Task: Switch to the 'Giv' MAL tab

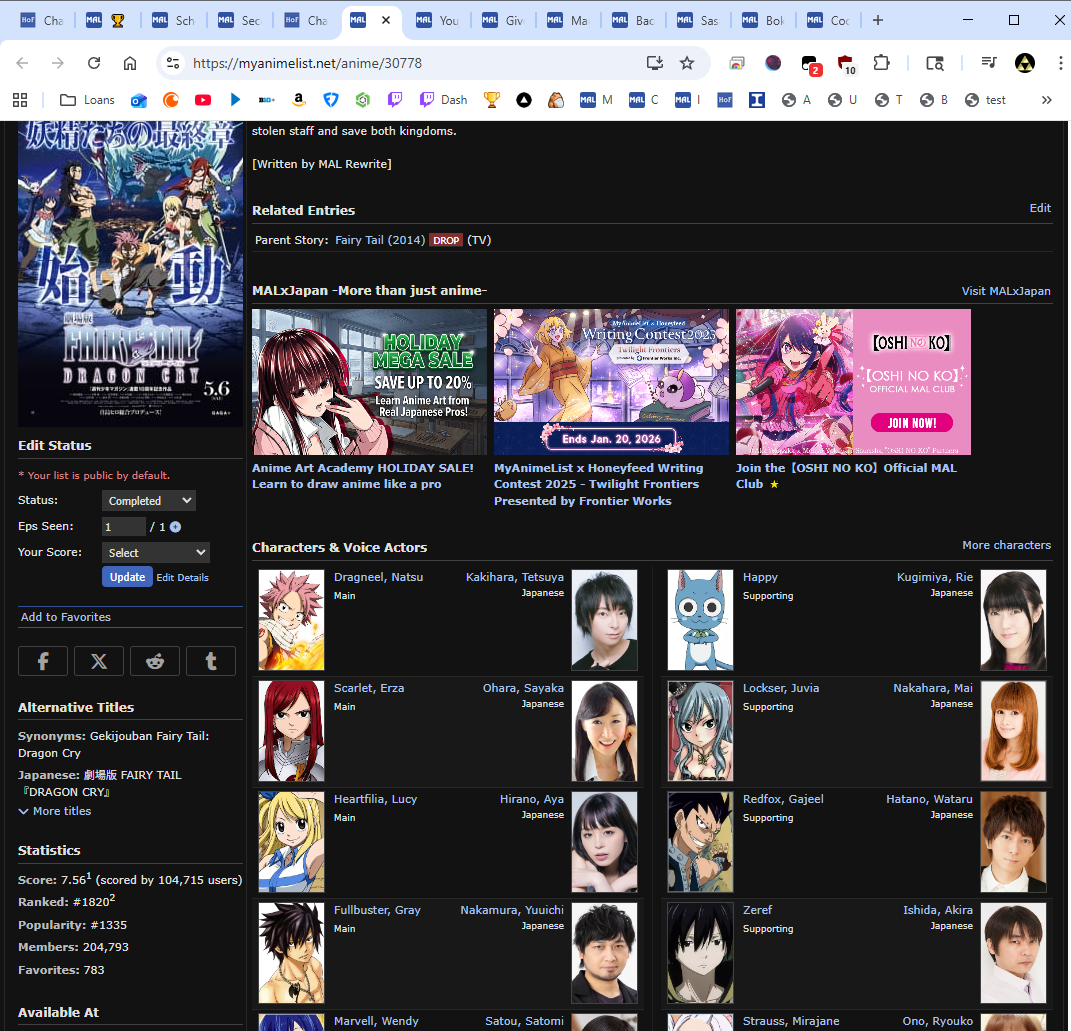Action: click(505, 20)
